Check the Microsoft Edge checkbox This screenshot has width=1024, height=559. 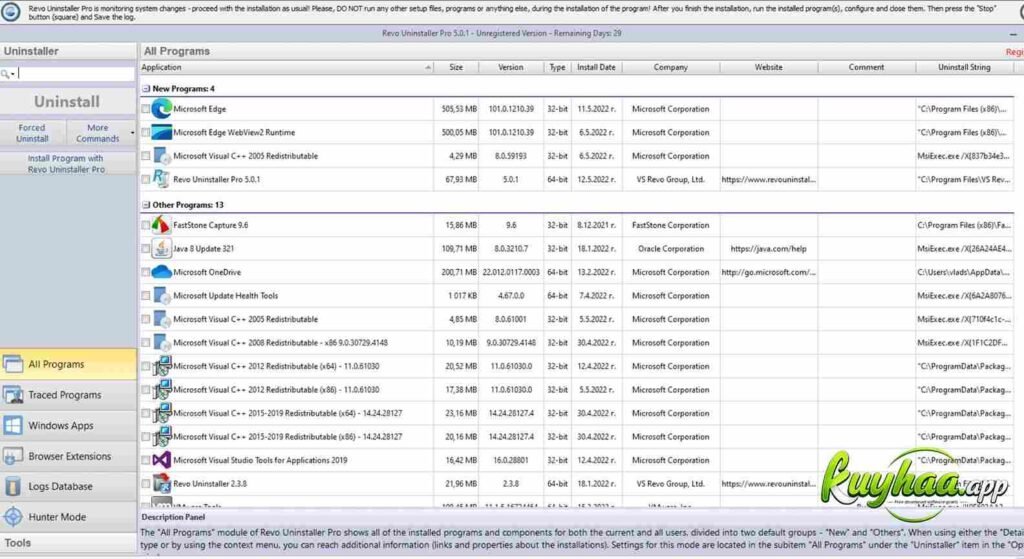[x=146, y=109]
